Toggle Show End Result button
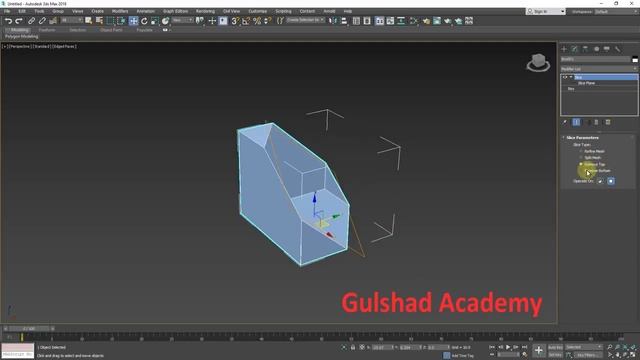The image size is (640, 360). point(576,122)
